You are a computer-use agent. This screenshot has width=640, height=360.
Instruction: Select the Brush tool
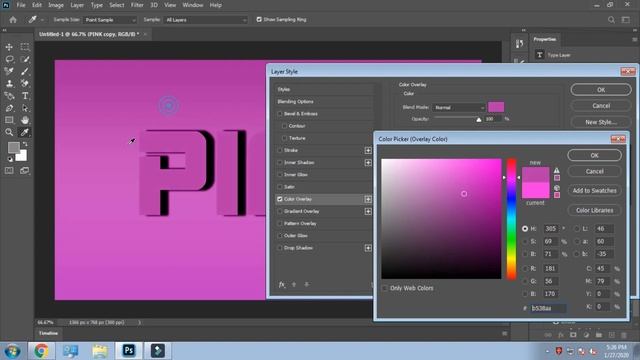(x=25, y=71)
